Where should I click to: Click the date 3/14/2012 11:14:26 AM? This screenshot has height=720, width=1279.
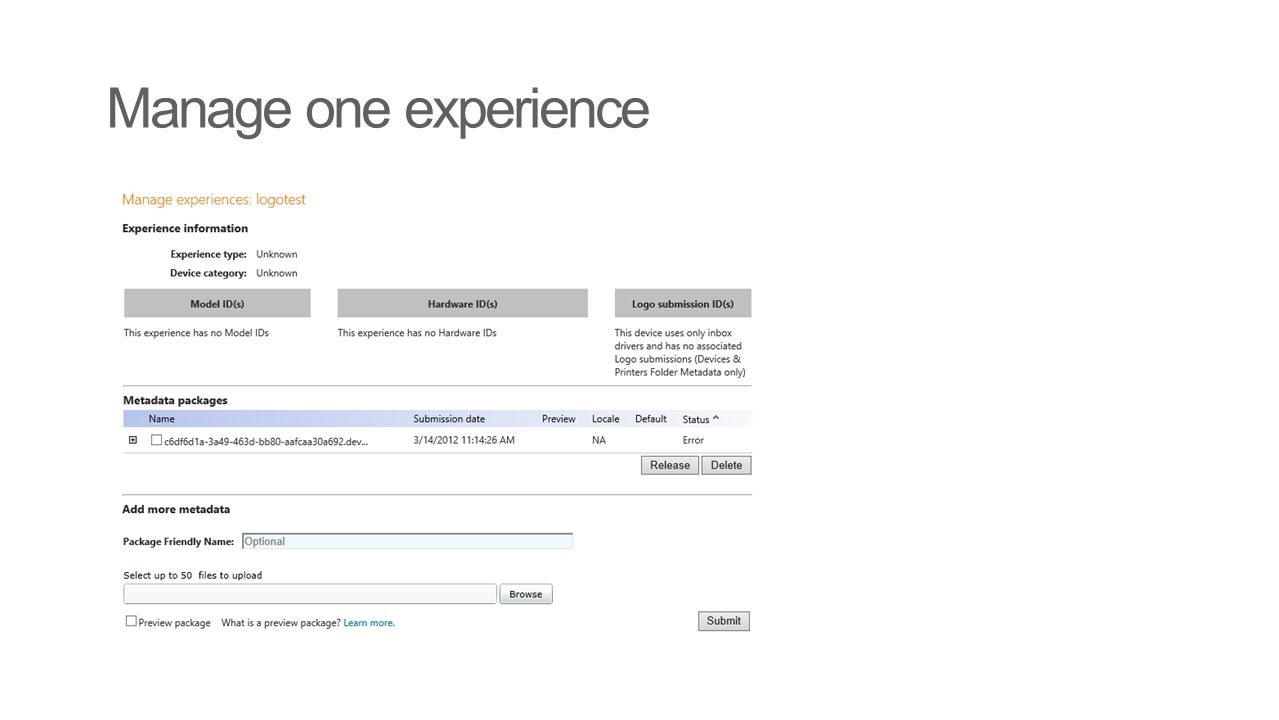(464, 440)
